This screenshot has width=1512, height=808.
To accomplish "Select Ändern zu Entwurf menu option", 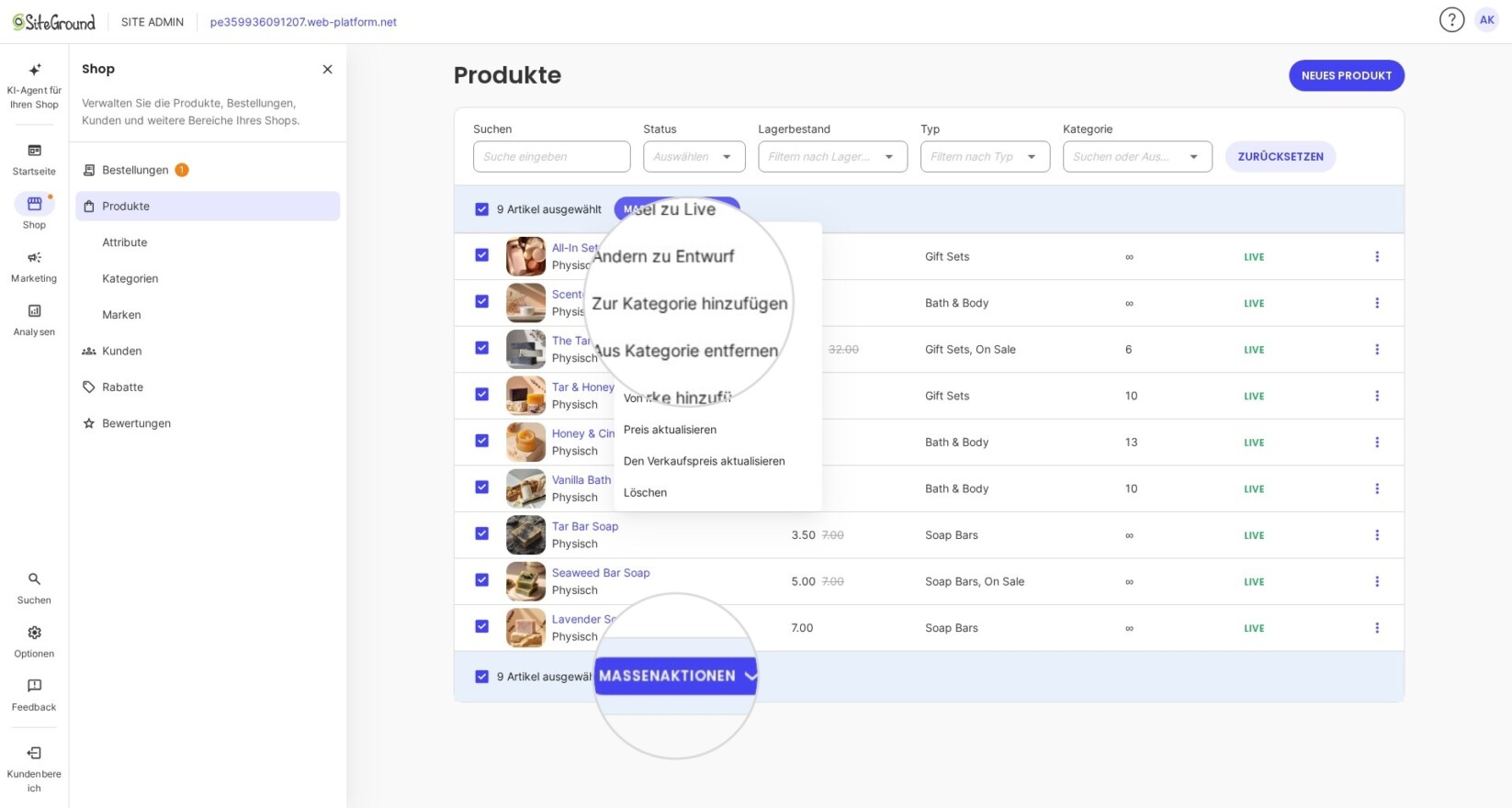I will (663, 256).
